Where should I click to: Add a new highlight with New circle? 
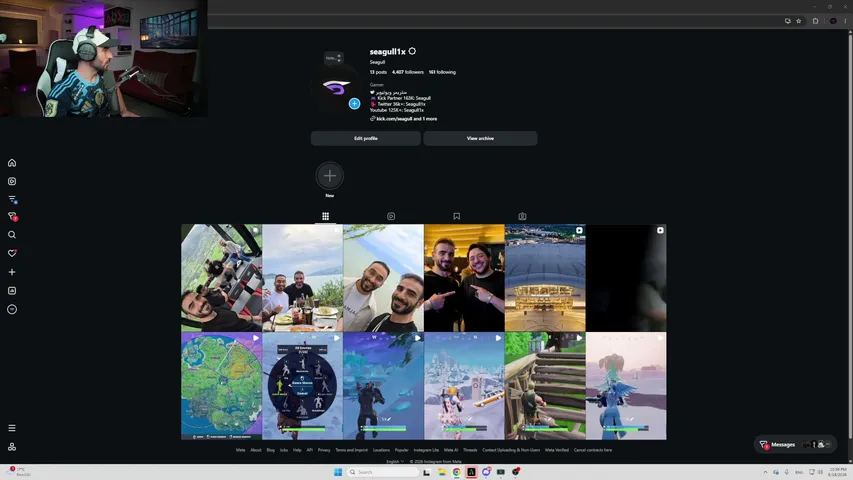[x=330, y=176]
